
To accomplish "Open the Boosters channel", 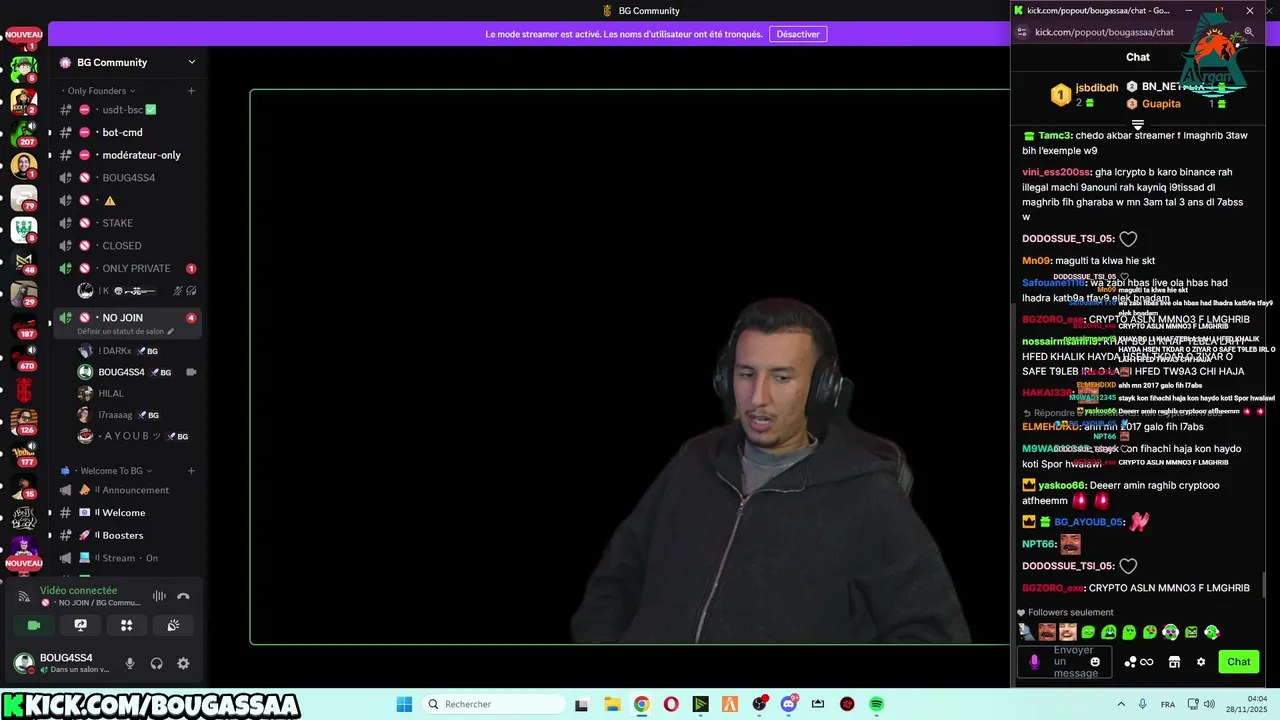I will click(127, 535).
